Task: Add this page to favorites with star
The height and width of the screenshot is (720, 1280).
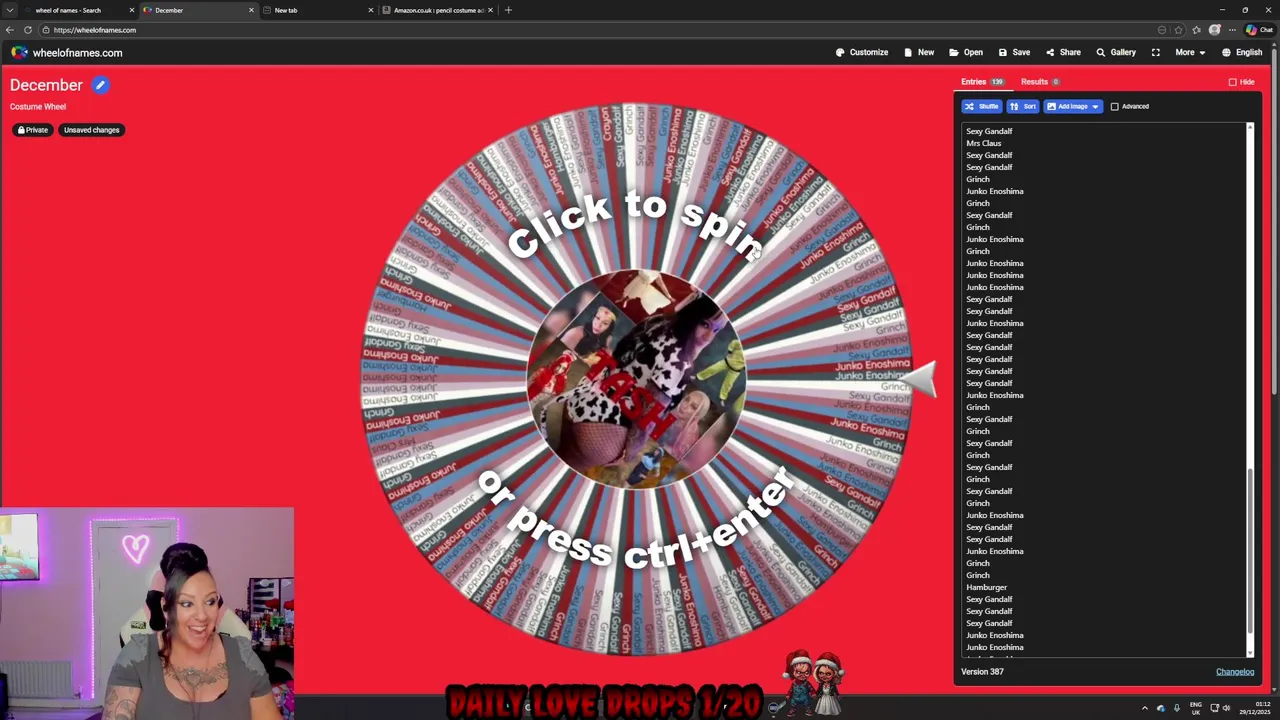Action: click(x=1178, y=30)
